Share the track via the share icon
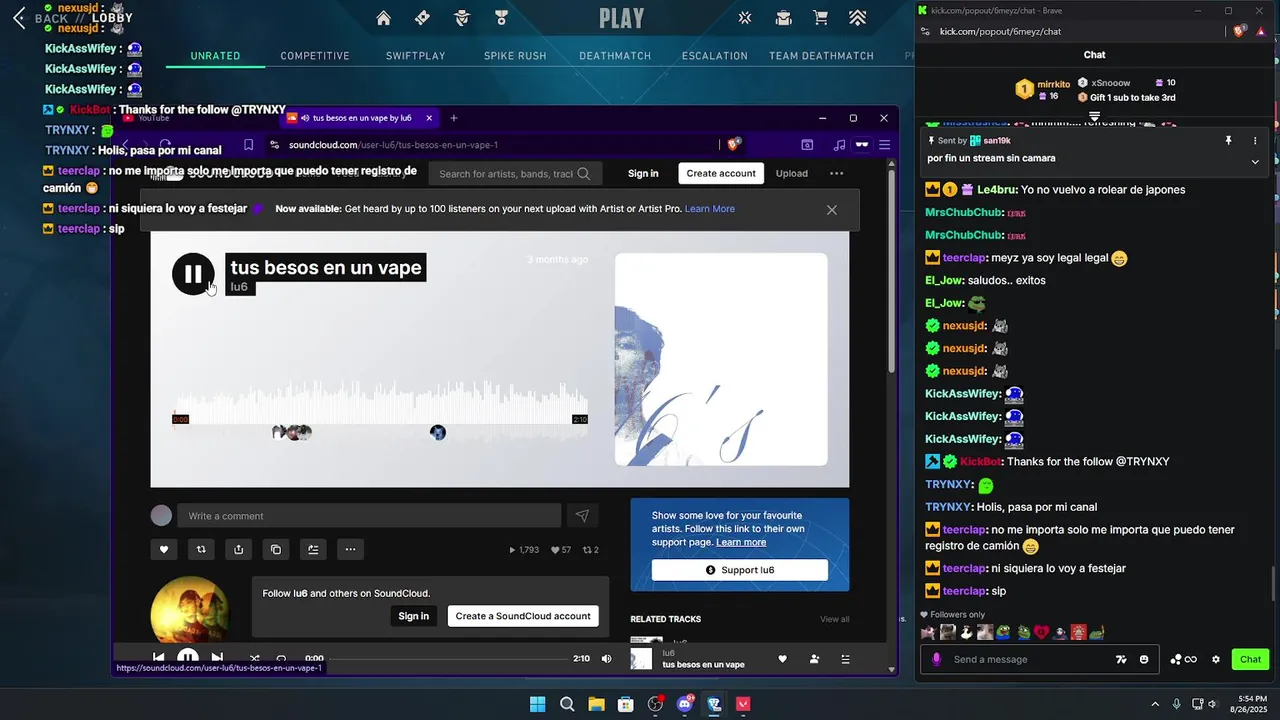This screenshot has width=1280, height=720. pos(238,549)
